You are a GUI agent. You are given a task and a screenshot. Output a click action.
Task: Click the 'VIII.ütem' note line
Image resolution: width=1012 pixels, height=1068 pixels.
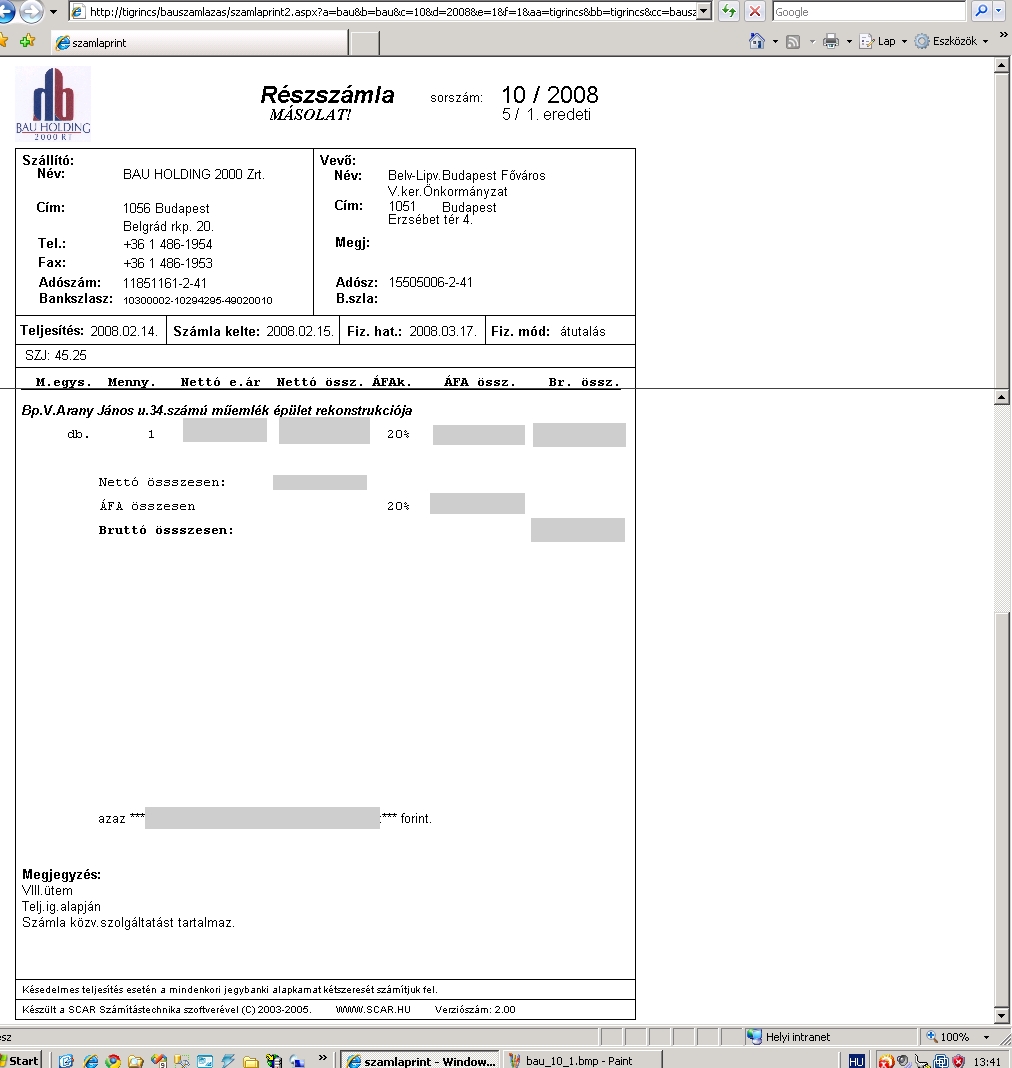coord(47,890)
